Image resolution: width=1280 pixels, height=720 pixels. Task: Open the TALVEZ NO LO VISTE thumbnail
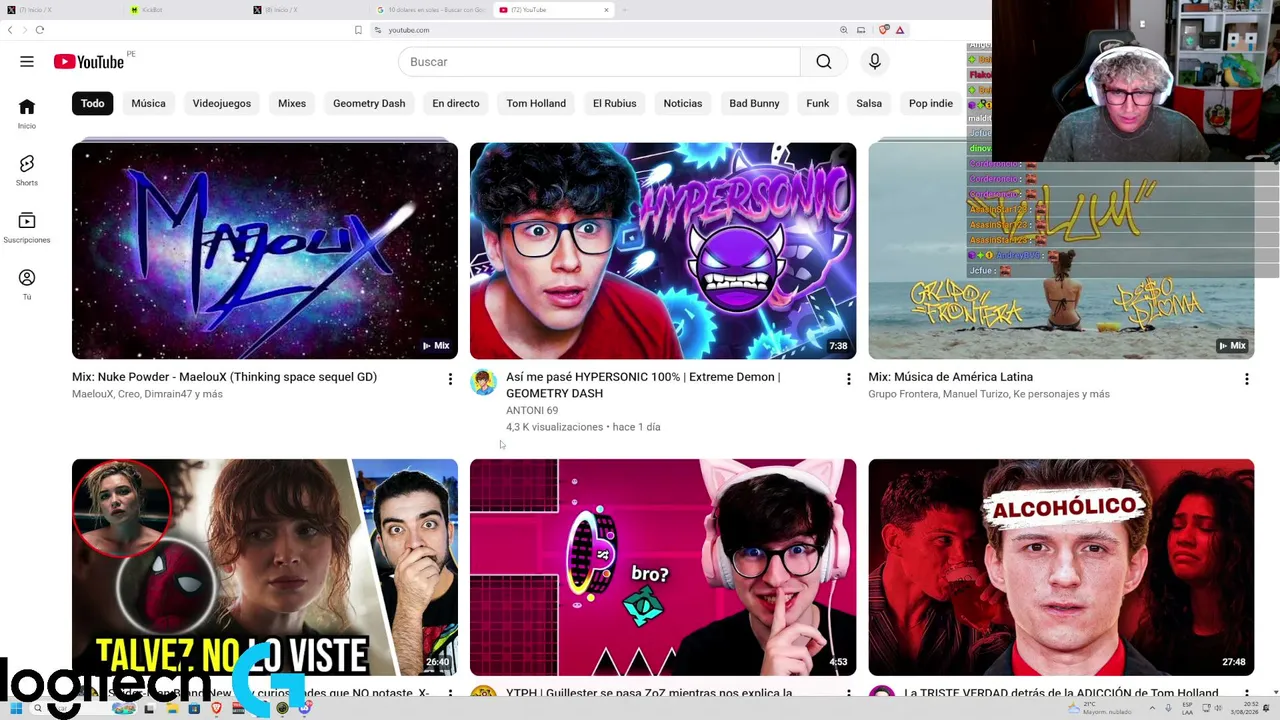(x=265, y=567)
